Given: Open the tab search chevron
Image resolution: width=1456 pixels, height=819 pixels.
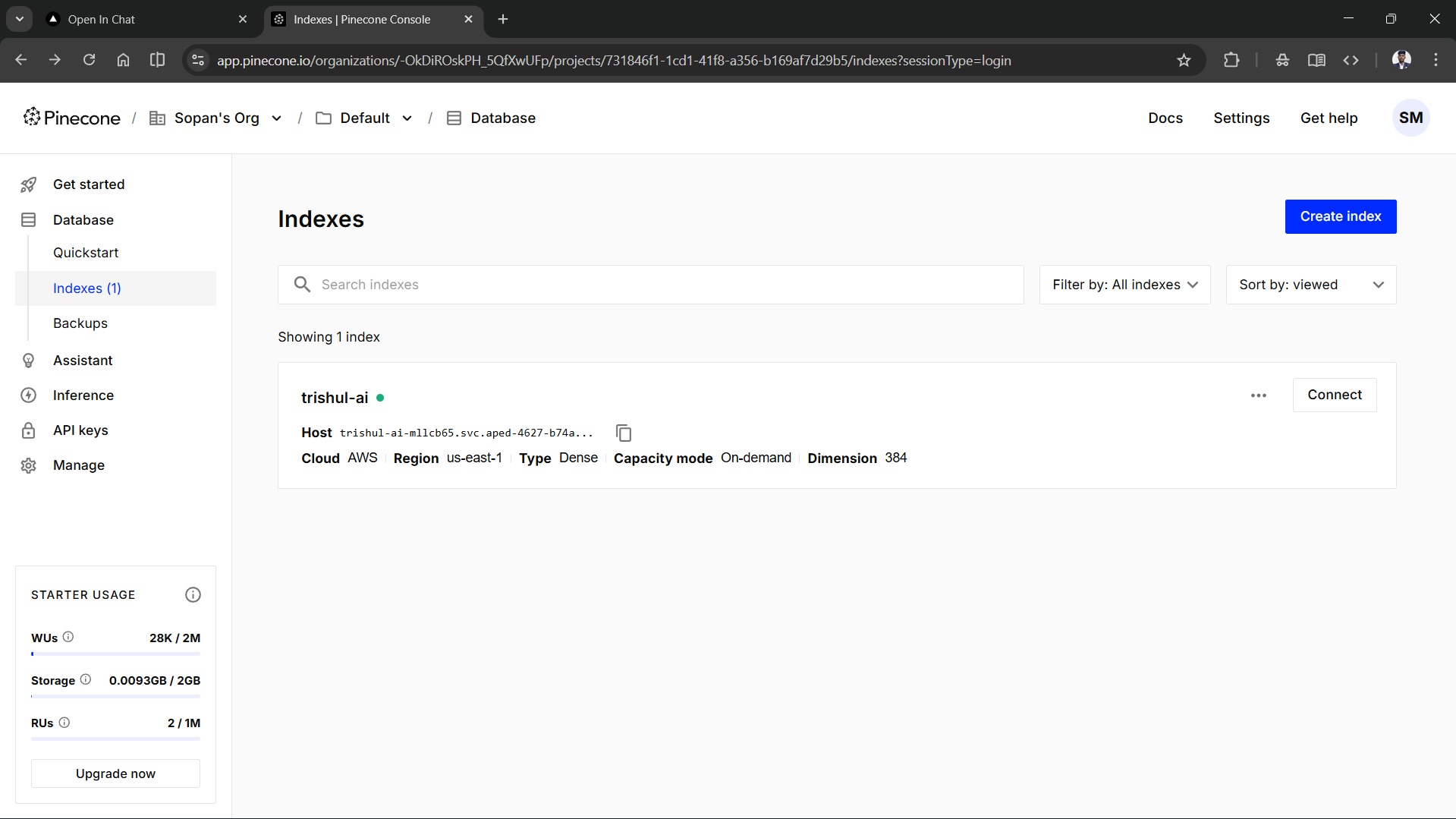Looking at the screenshot, I should coord(20,19).
